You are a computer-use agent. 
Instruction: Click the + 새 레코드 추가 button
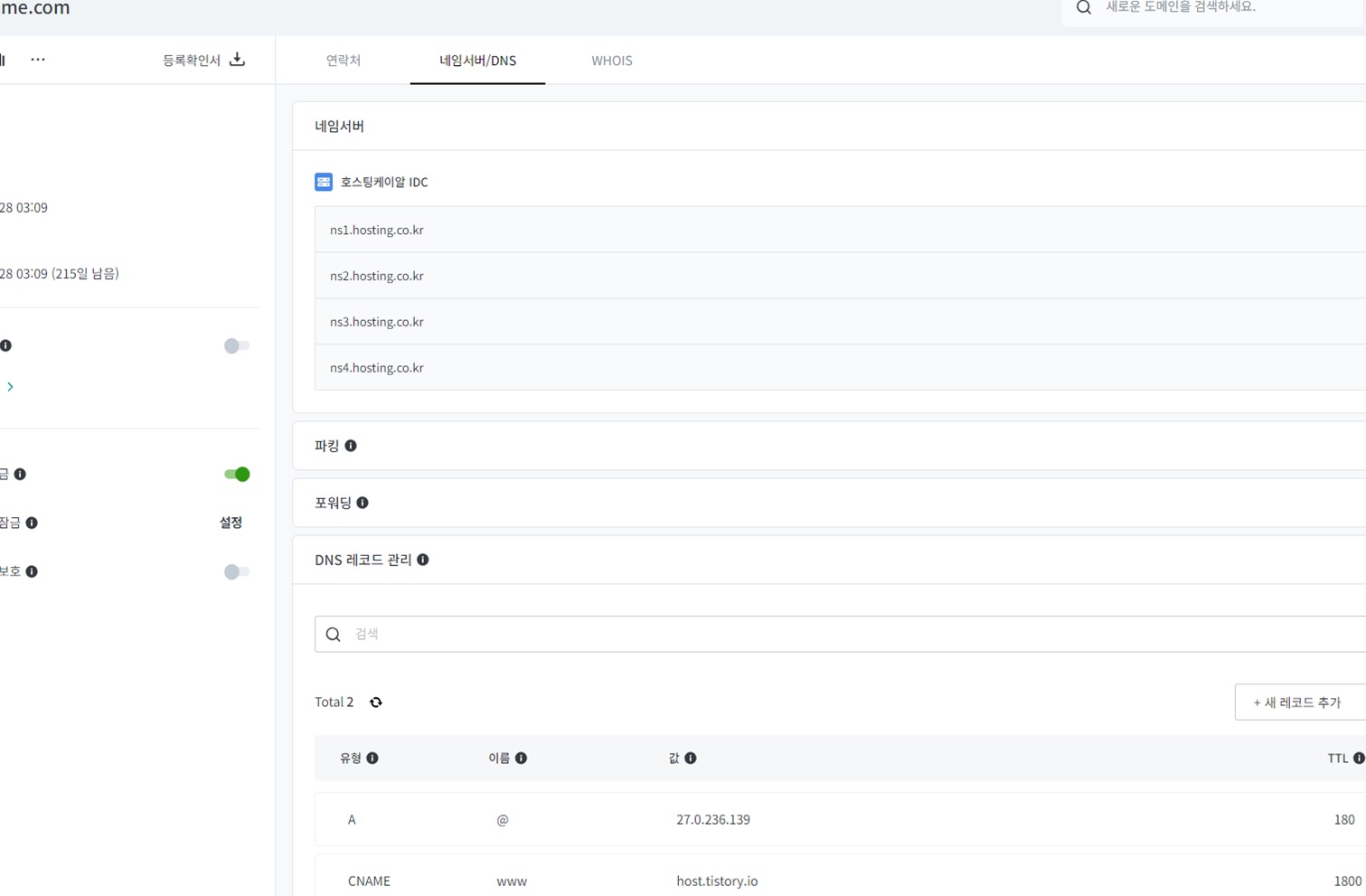tap(1300, 703)
